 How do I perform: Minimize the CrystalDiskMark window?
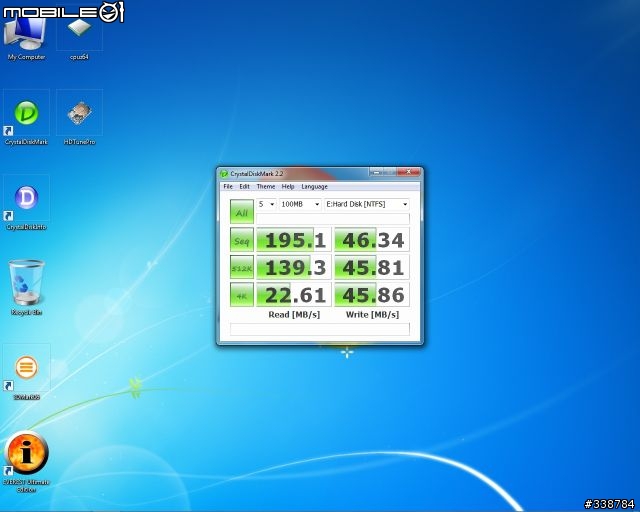pyautogui.click(x=376, y=172)
